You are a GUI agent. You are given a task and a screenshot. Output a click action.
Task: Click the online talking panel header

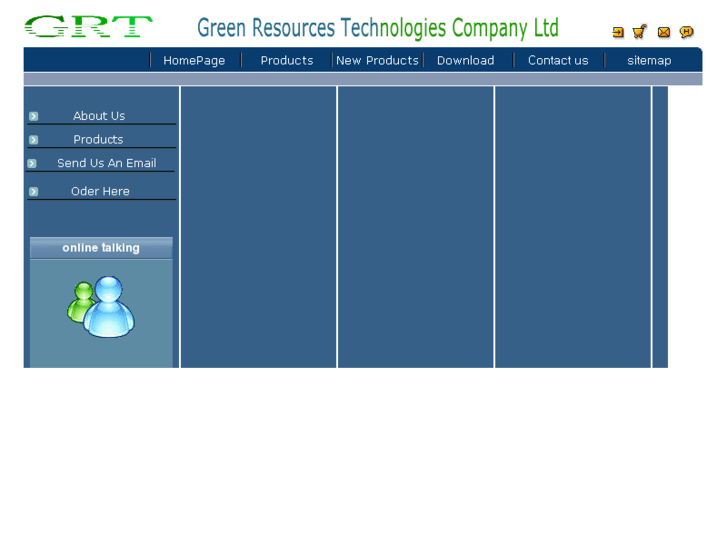[101, 248]
